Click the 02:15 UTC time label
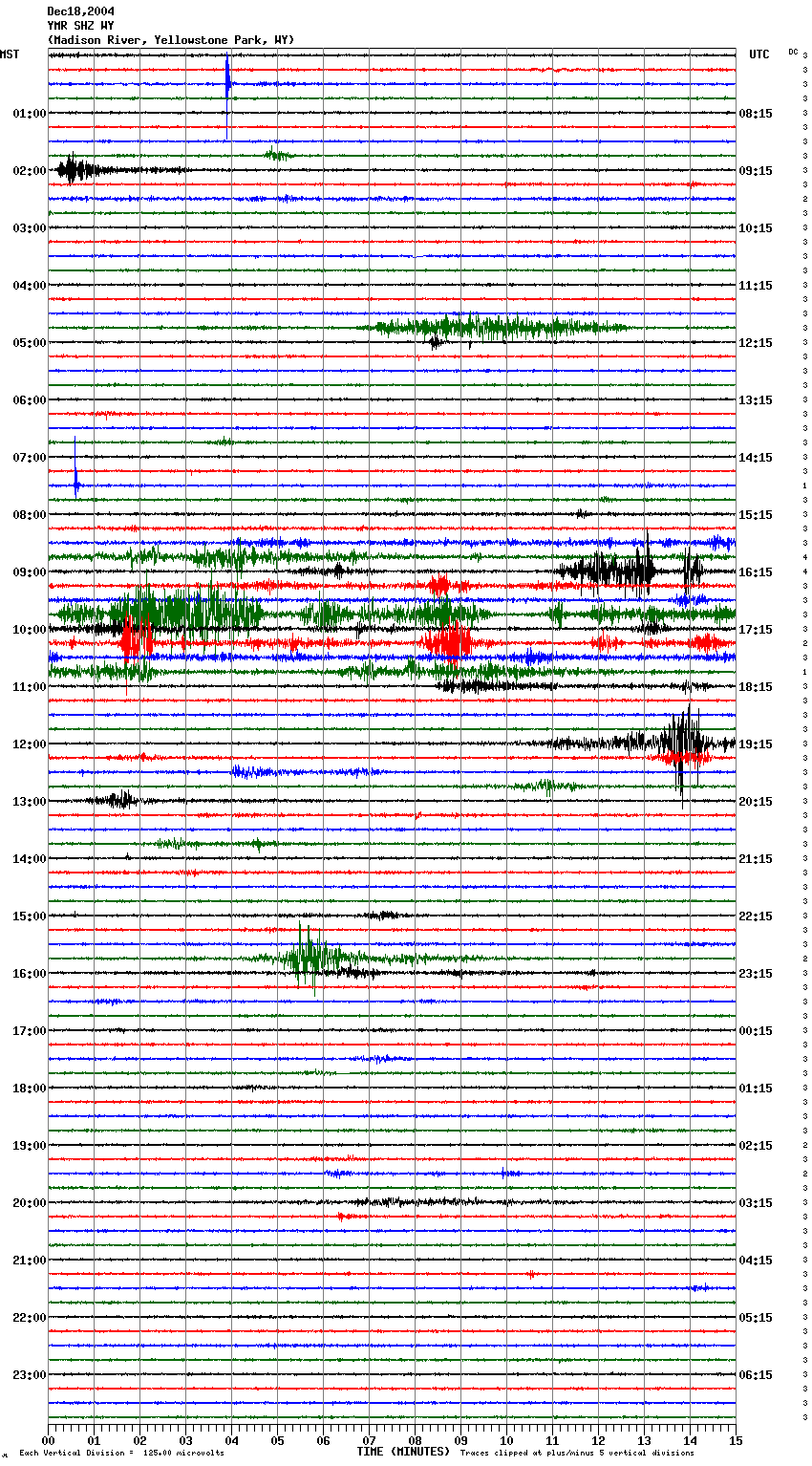This screenshot has width=812, height=1466. pyautogui.click(x=756, y=1146)
